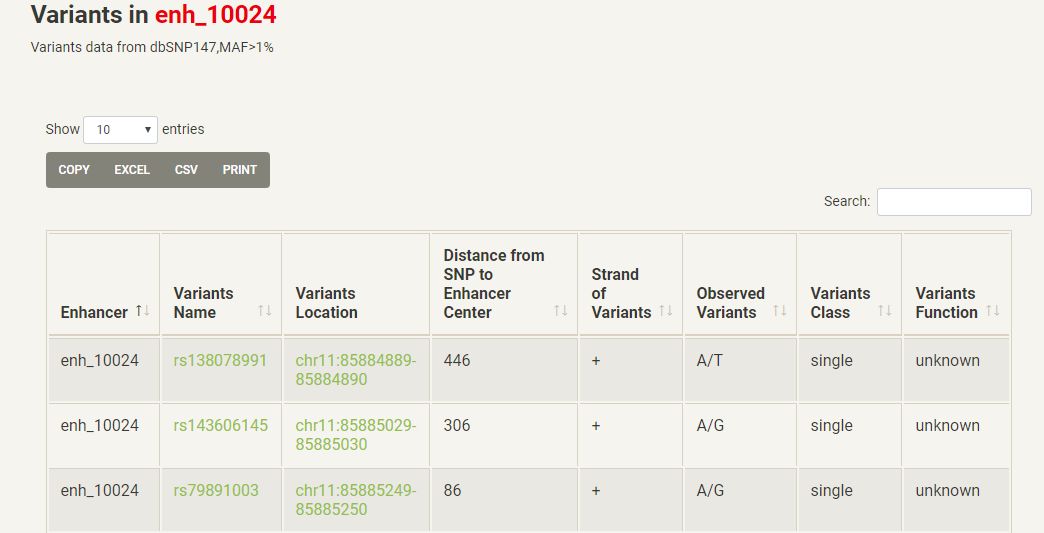1044x533 pixels.
Task: Sort table by Enhancer column arrows
Action: click(x=143, y=311)
